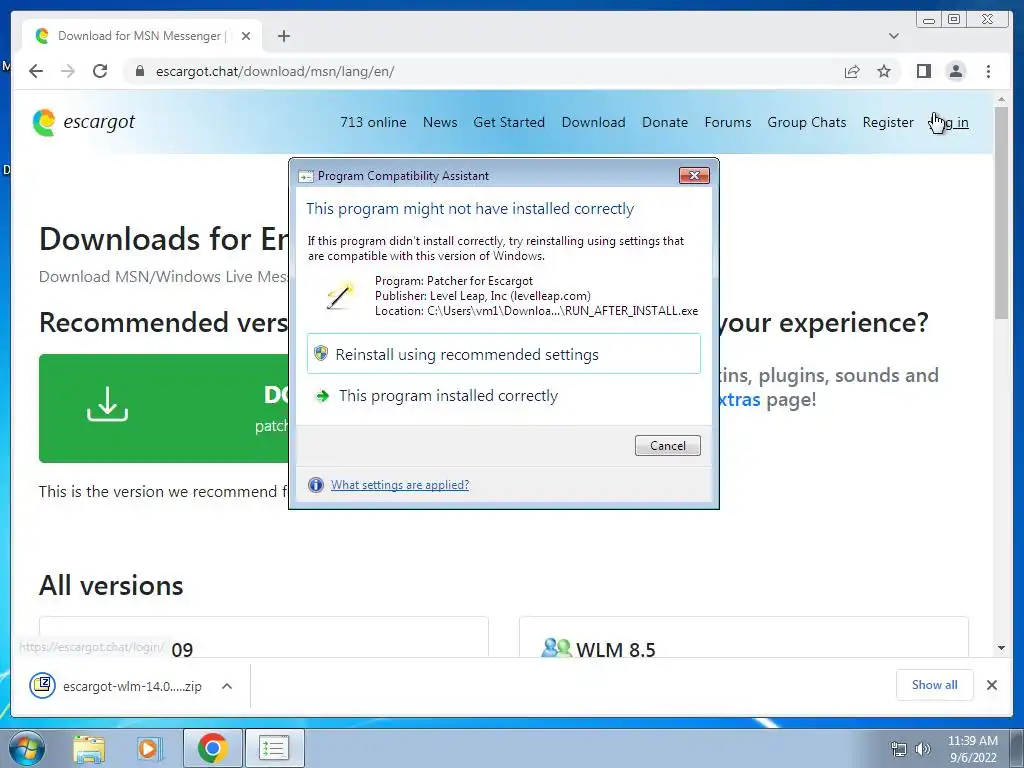The image size is (1024, 768).
Task: Open the Donate nav item
Action: click(665, 122)
